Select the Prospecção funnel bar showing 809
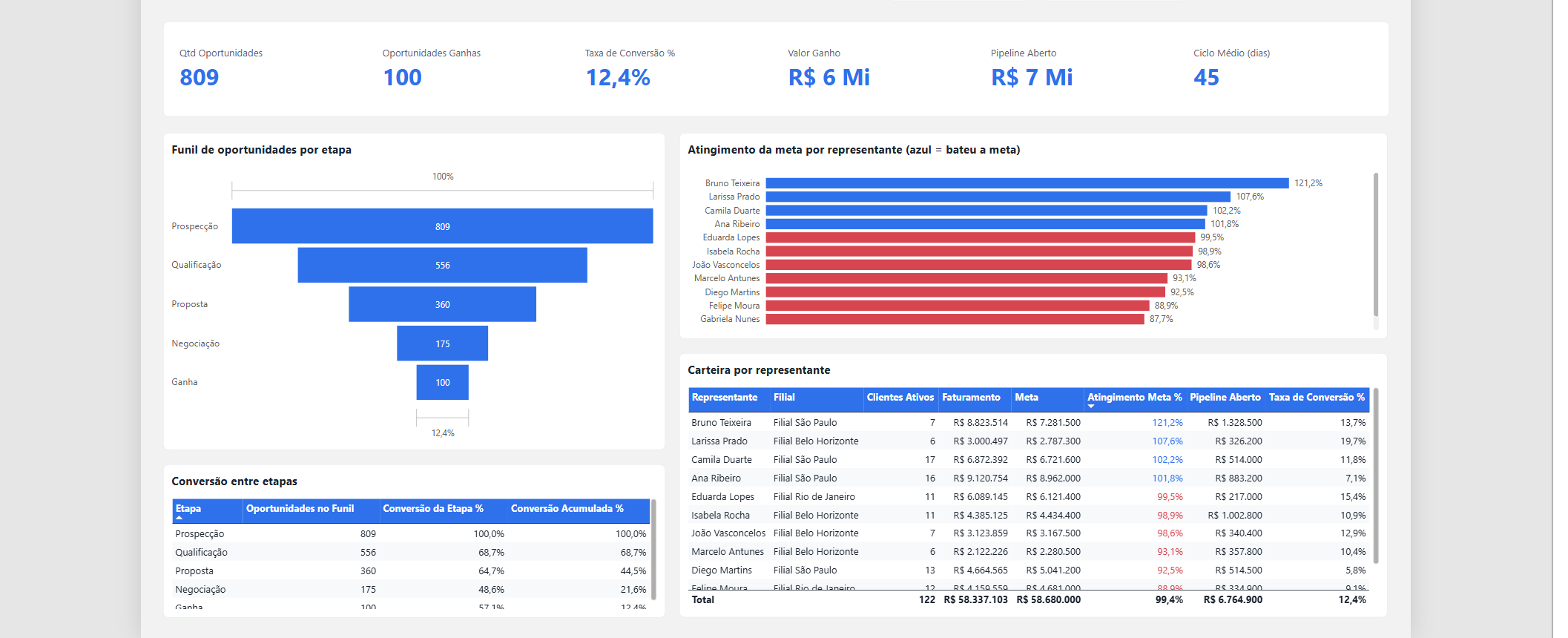This screenshot has height=638, width=1568. [443, 226]
